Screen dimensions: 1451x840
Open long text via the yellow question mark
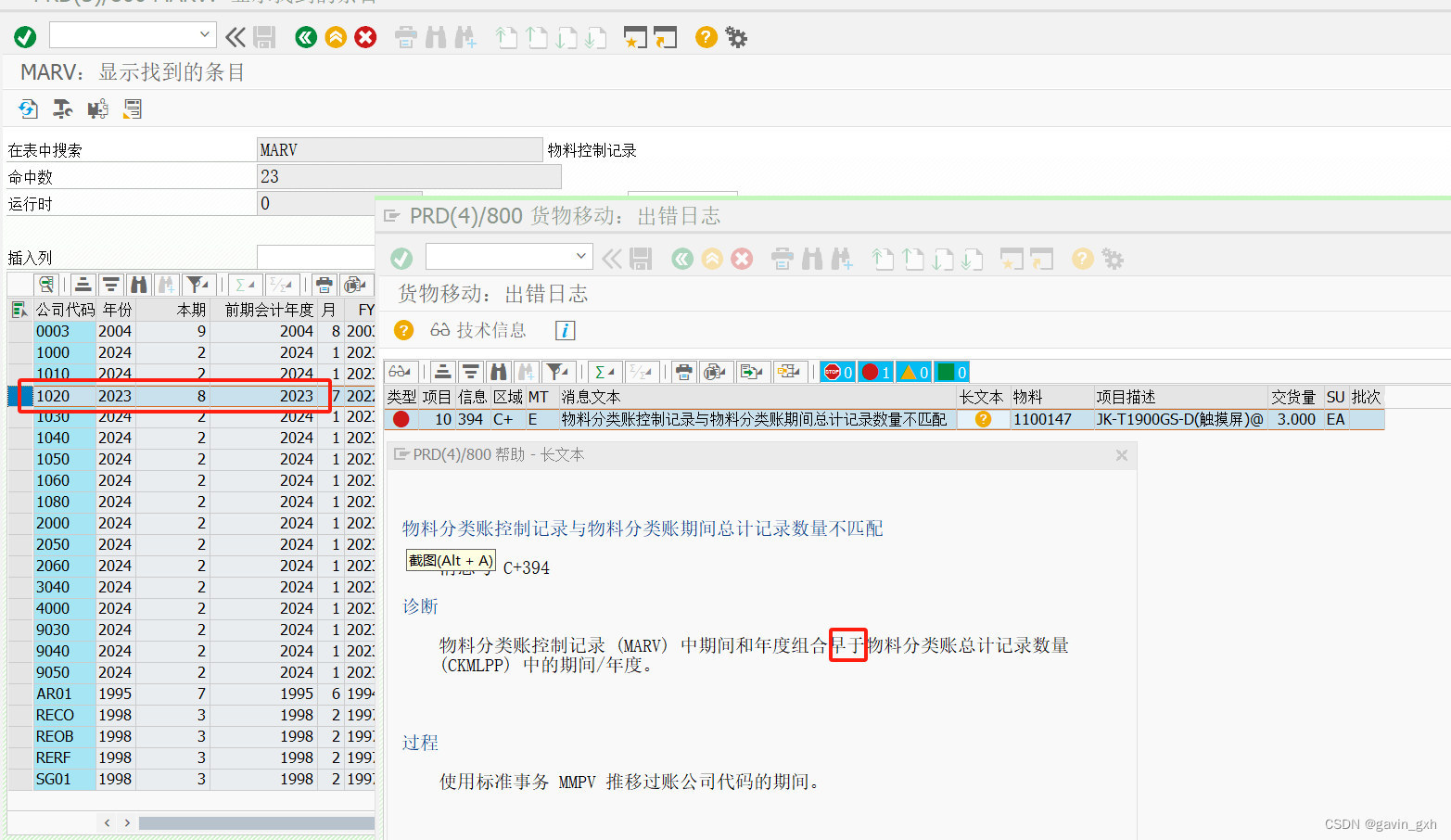coord(983,419)
